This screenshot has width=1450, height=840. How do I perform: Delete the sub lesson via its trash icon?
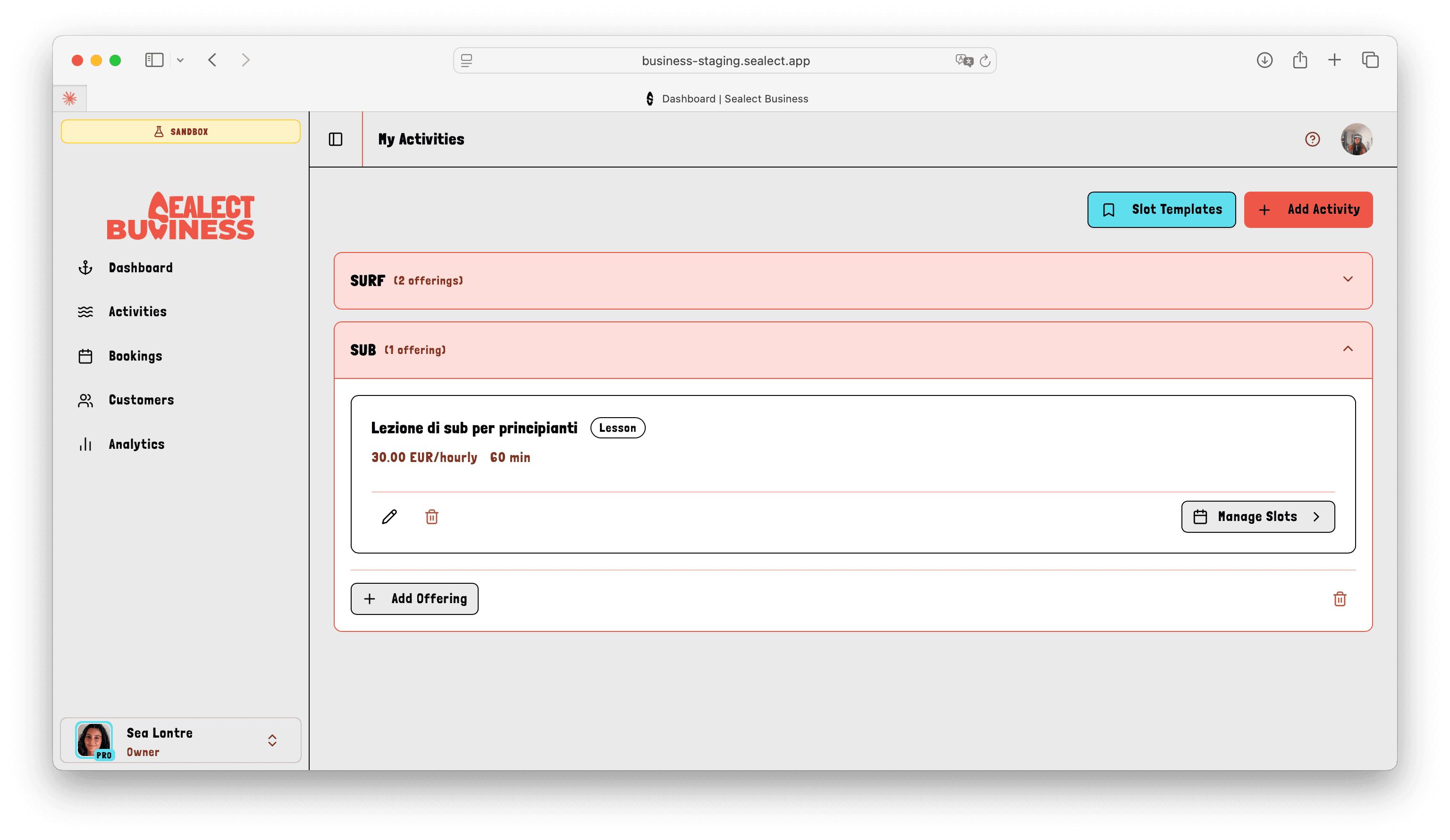point(431,517)
